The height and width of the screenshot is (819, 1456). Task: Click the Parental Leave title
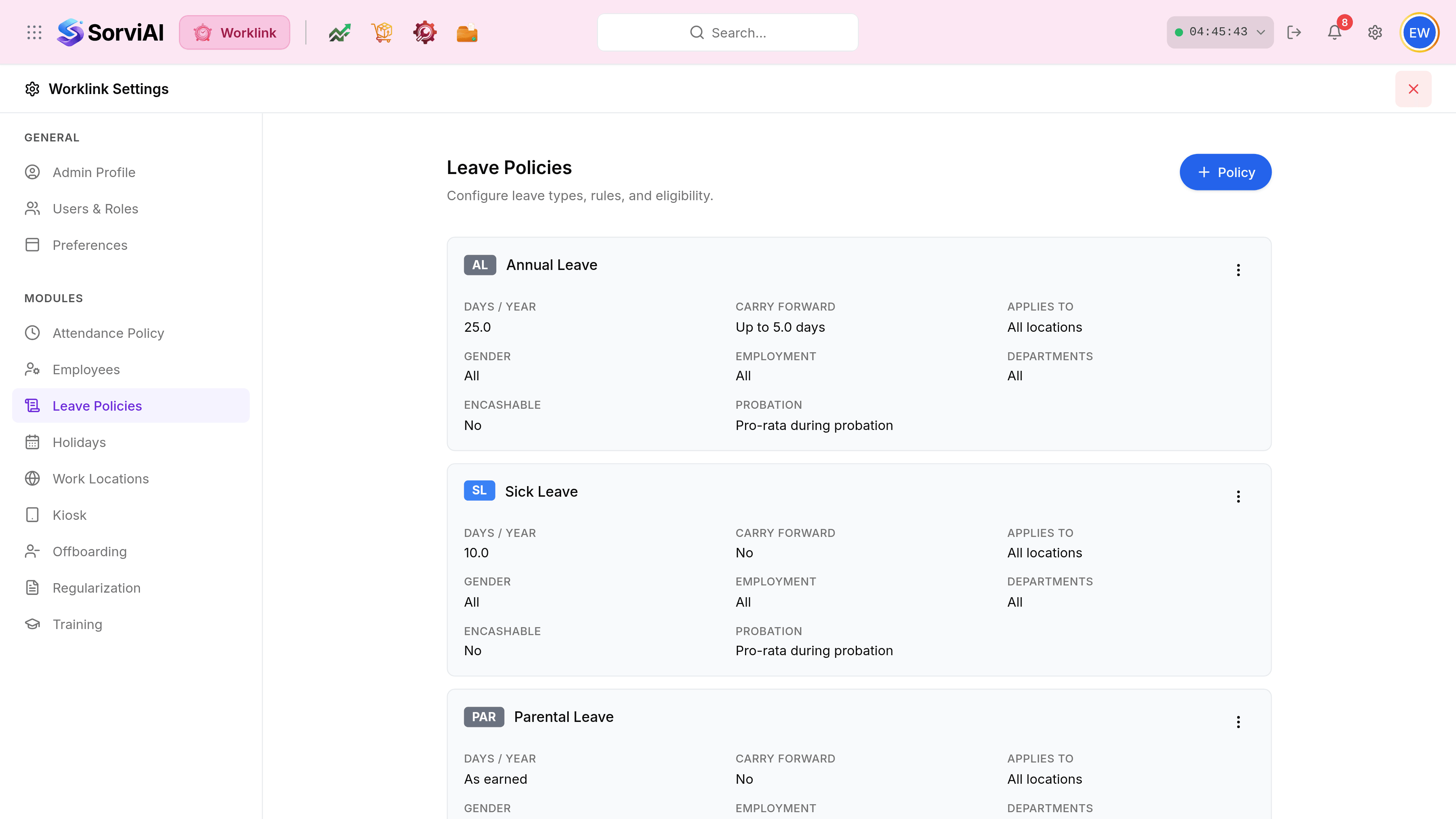tap(563, 717)
